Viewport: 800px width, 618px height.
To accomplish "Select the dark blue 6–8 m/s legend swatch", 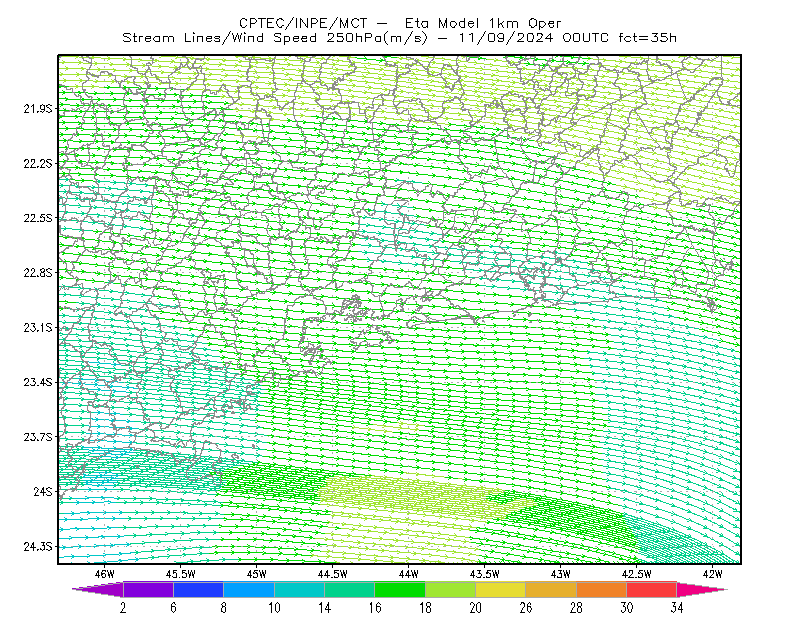I will click(198, 589).
